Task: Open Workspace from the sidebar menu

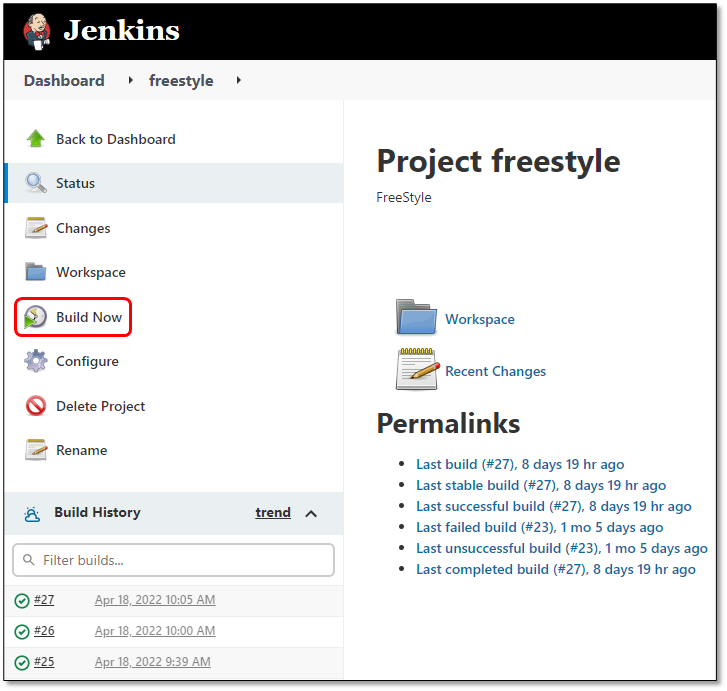Action: [x=91, y=272]
